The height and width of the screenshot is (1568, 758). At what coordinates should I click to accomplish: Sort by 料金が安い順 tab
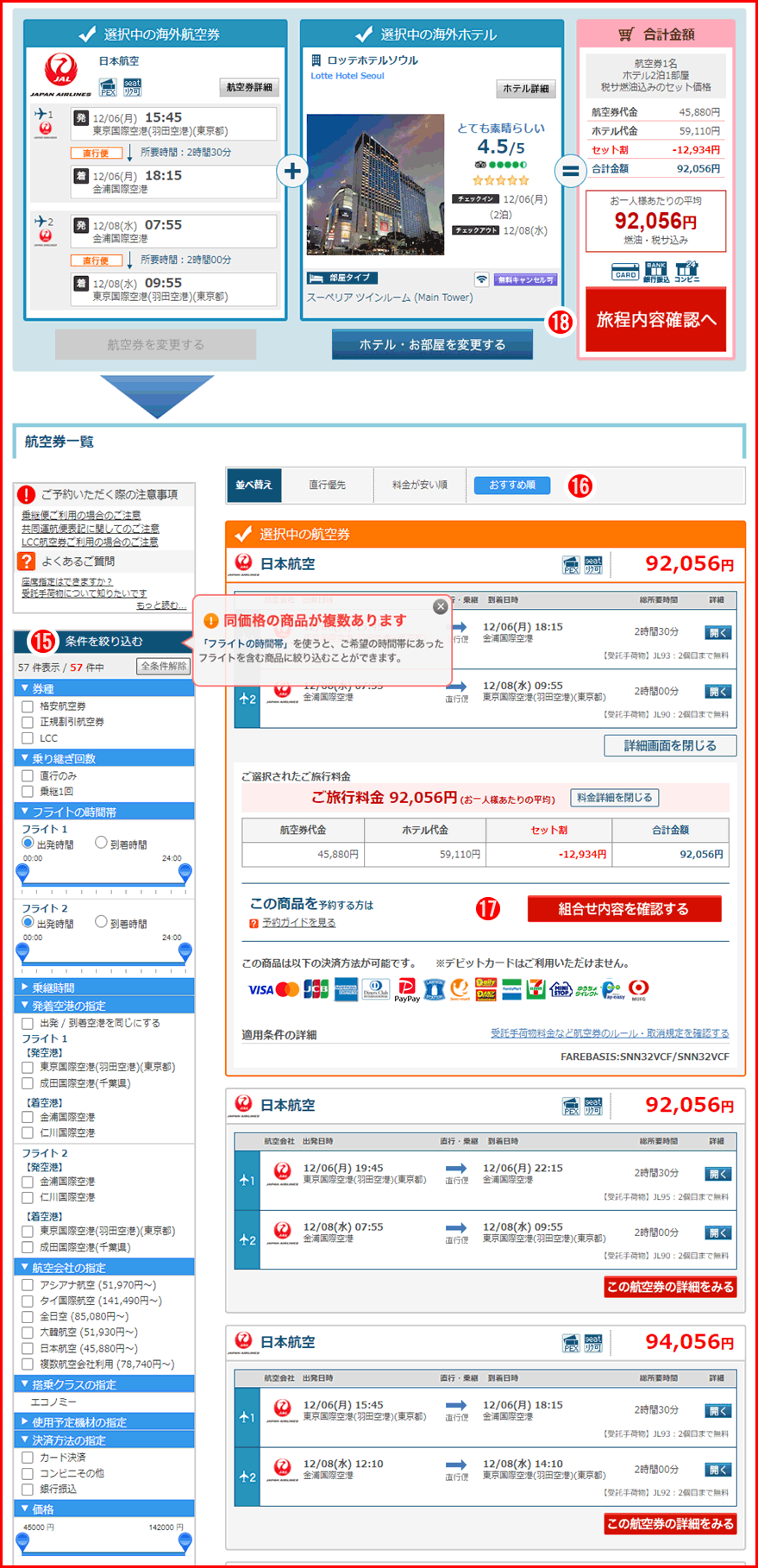419,485
